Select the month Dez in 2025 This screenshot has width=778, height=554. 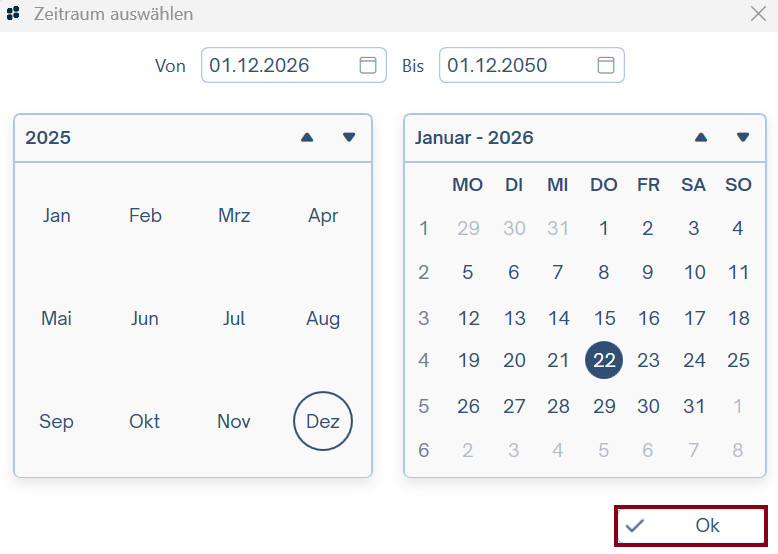[323, 421]
